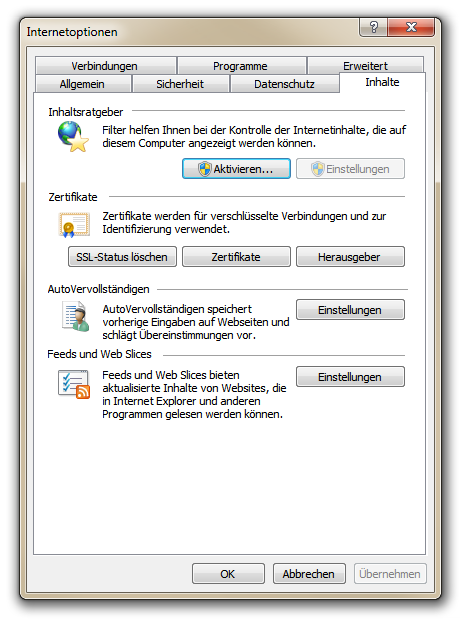Confirm the dialog with OK
This screenshot has height=629, width=476.
[228, 574]
